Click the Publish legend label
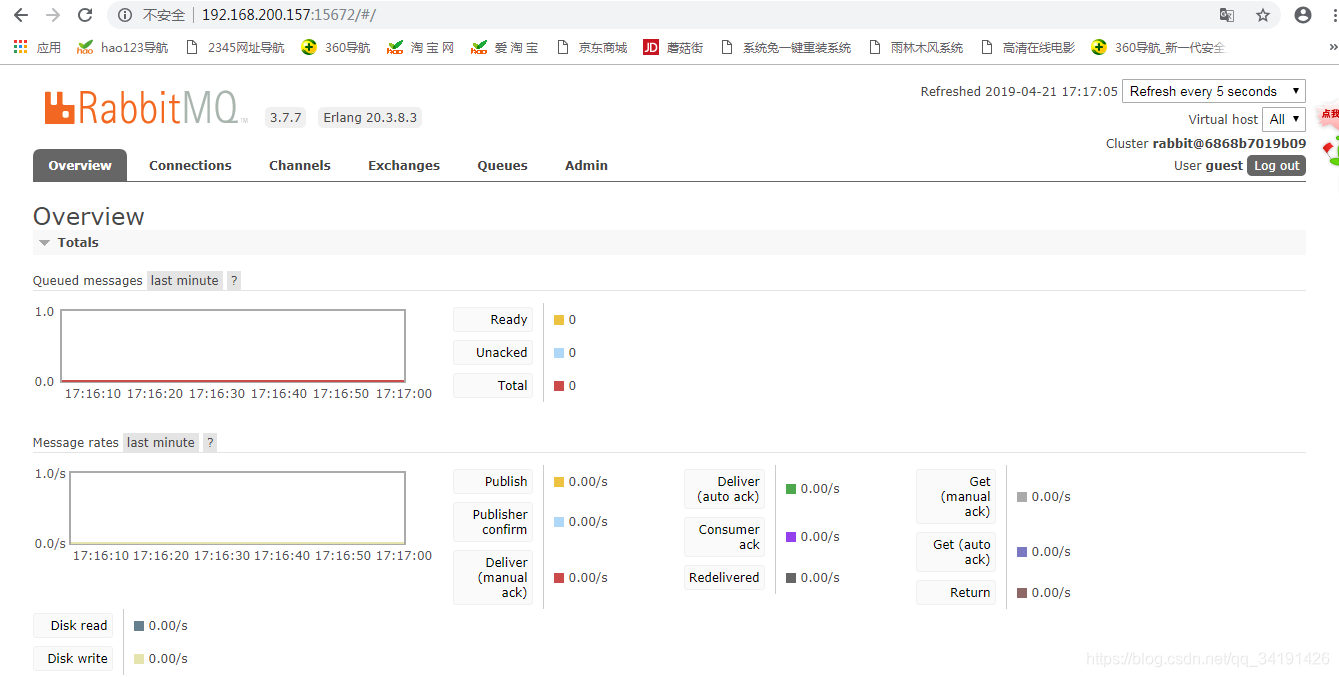Screen dimensions: 1339x677 click(493, 482)
